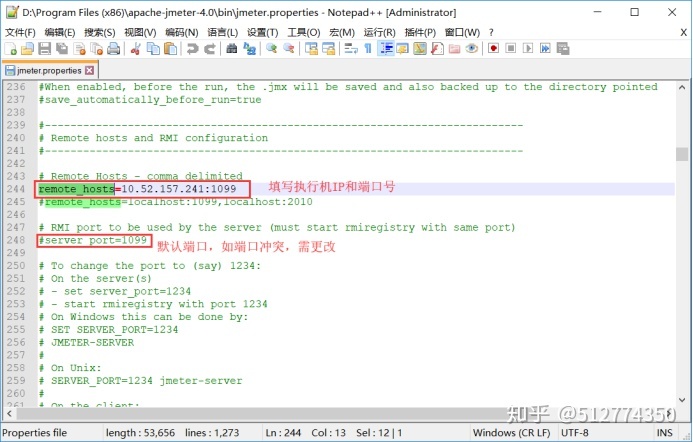Screen dimensions: 693x442
Task: Open the Document Map panel
Action: click(x=420, y=49)
